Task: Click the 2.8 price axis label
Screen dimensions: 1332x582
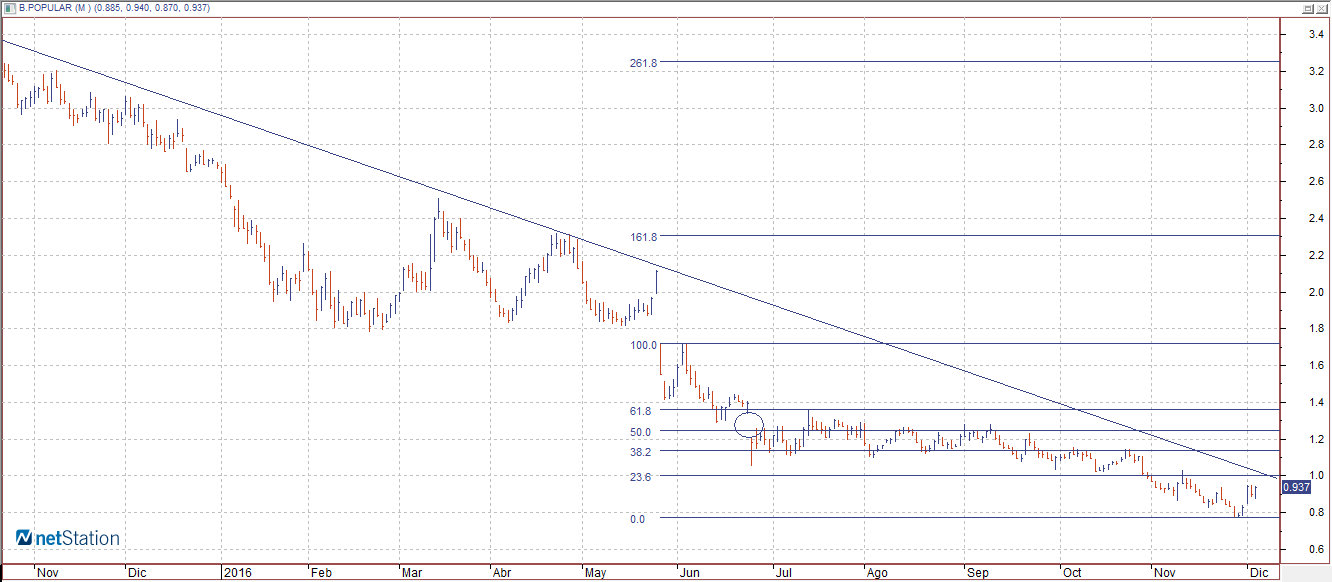Action: click(1318, 146)
